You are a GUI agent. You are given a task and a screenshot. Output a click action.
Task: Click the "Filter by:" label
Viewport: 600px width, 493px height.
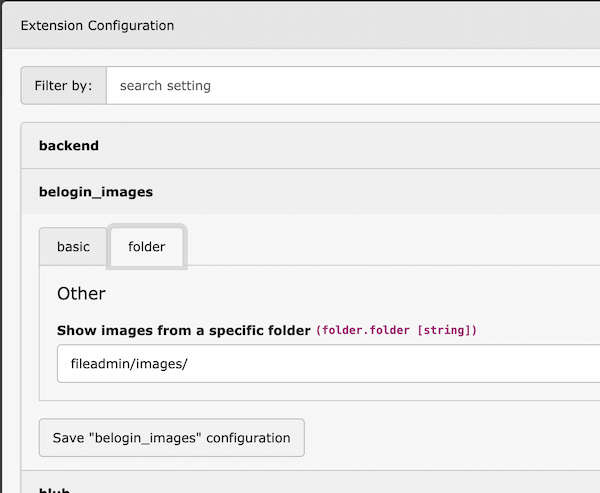coord(63,86)
